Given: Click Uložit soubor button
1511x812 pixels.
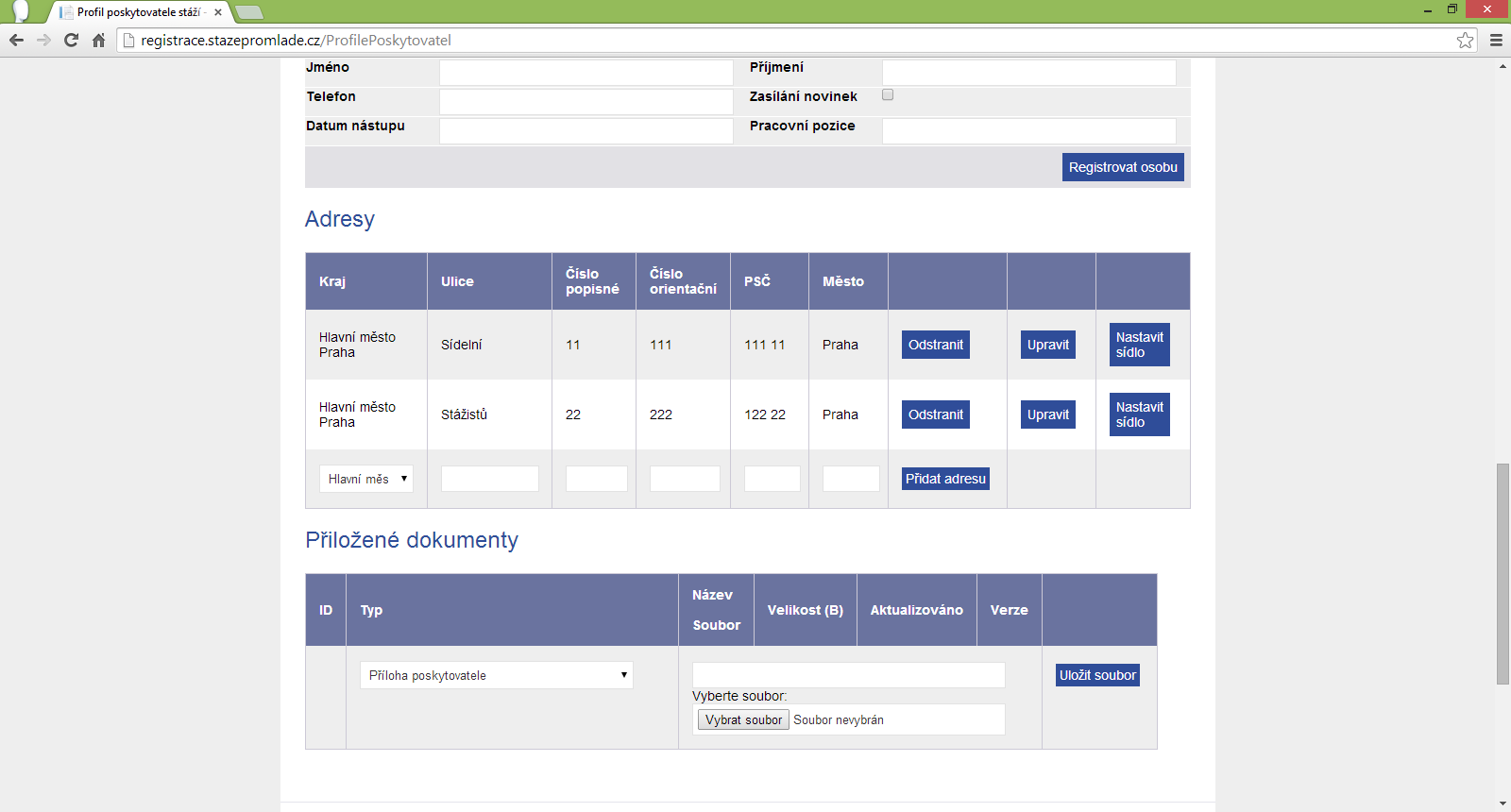Looking at the screenshot, I should [x=1097, y=675].
